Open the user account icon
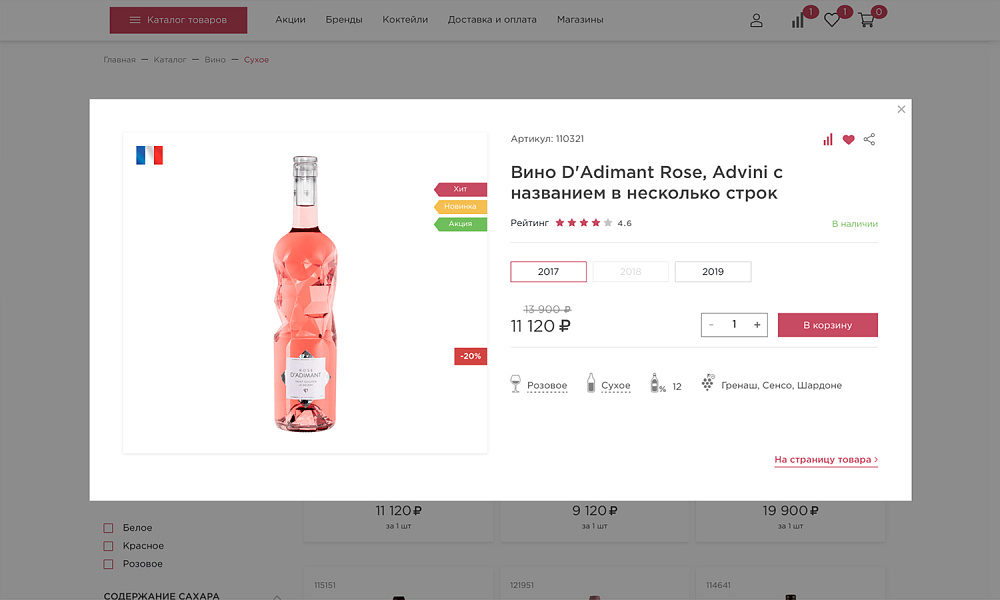This screenshot has height=600, width=1000. (x=756, y=19)
